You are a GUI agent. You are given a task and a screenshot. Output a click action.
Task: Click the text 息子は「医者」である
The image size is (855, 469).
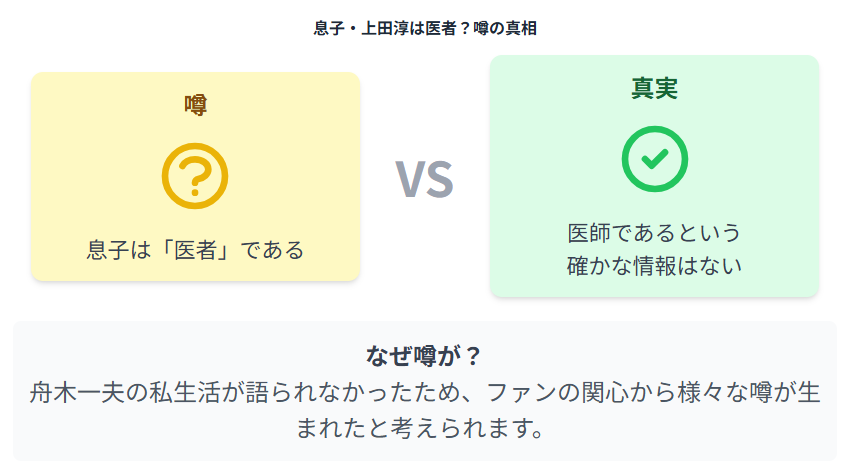click(195, 250)
